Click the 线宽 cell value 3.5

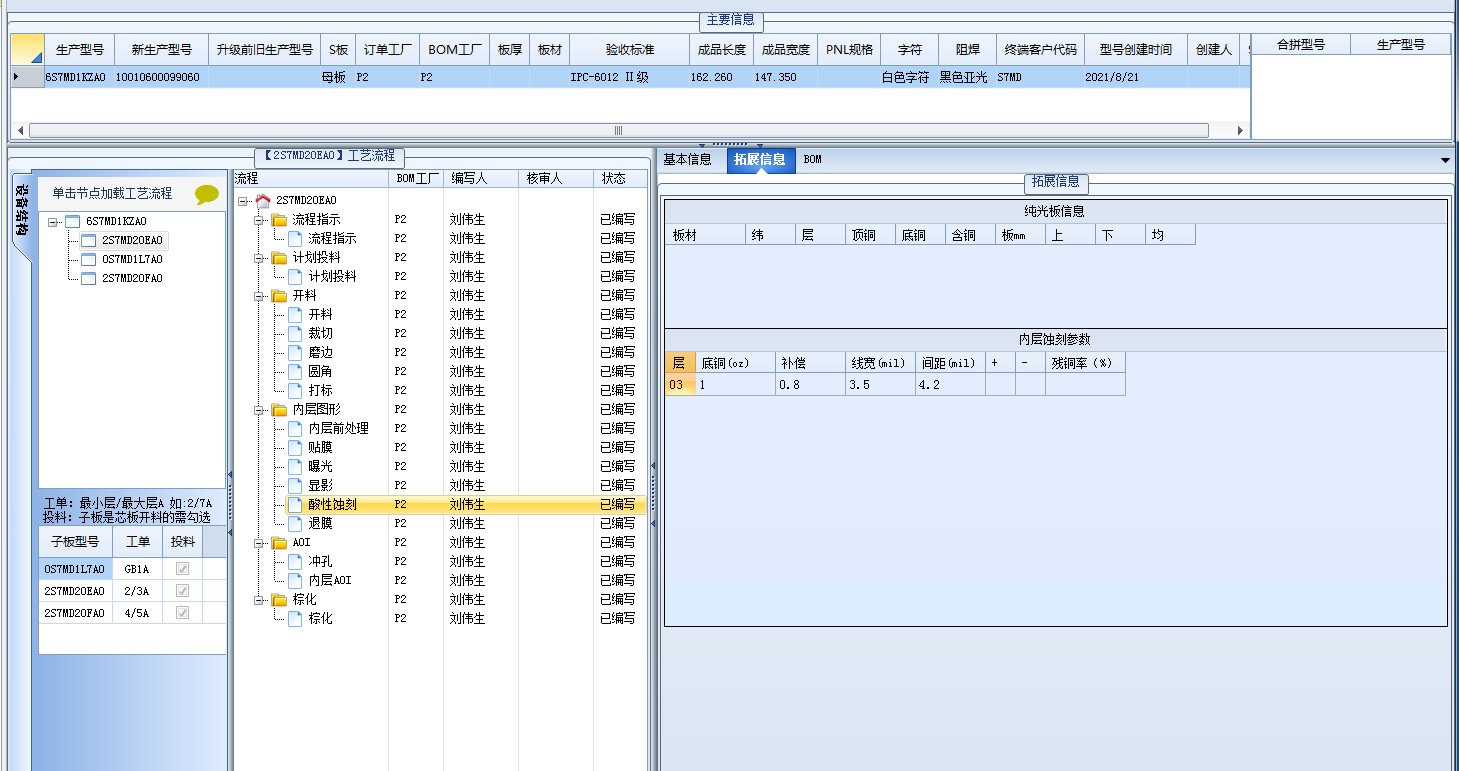[x=880, y=385]
